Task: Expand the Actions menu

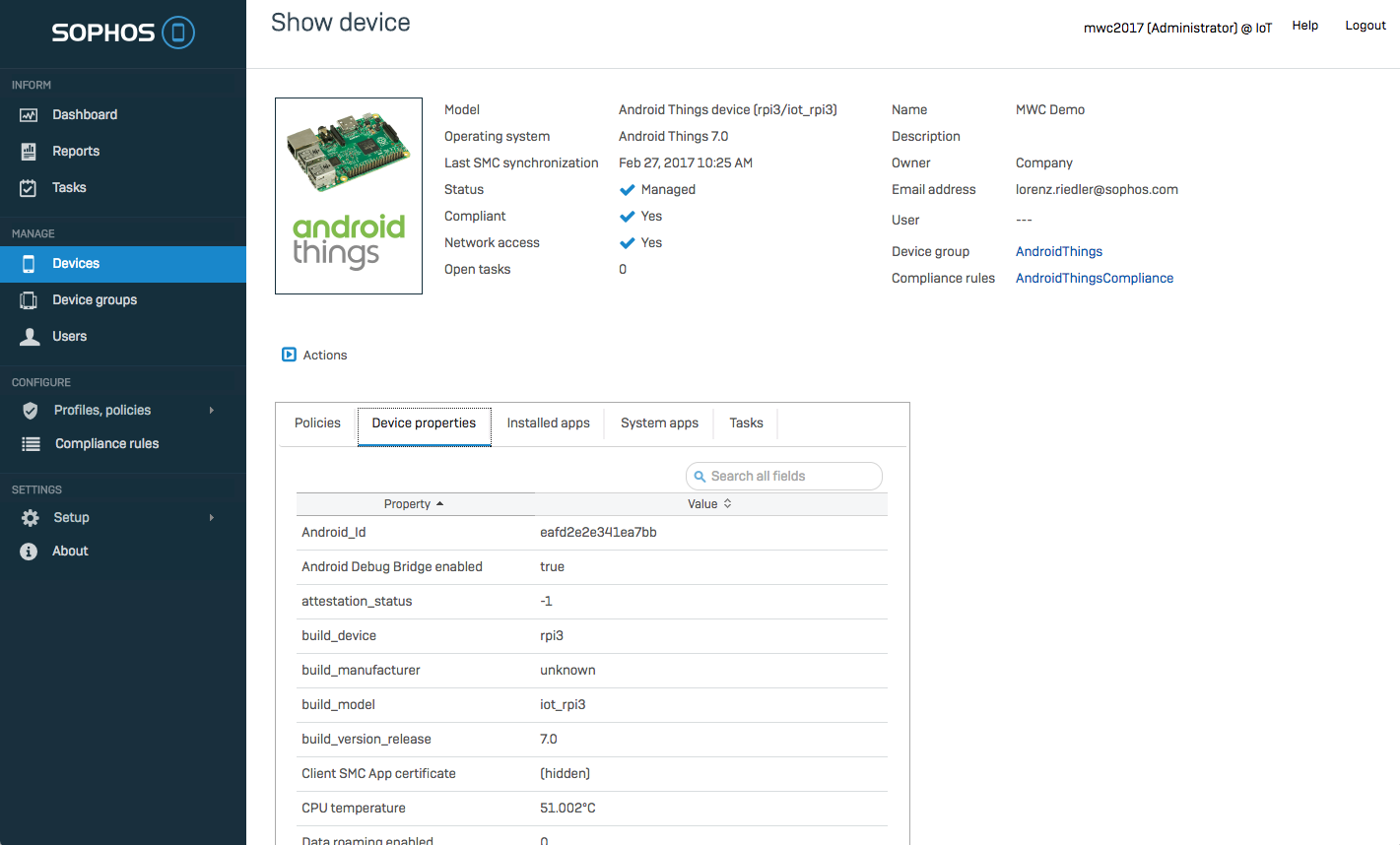Action: tap(314, 356)
